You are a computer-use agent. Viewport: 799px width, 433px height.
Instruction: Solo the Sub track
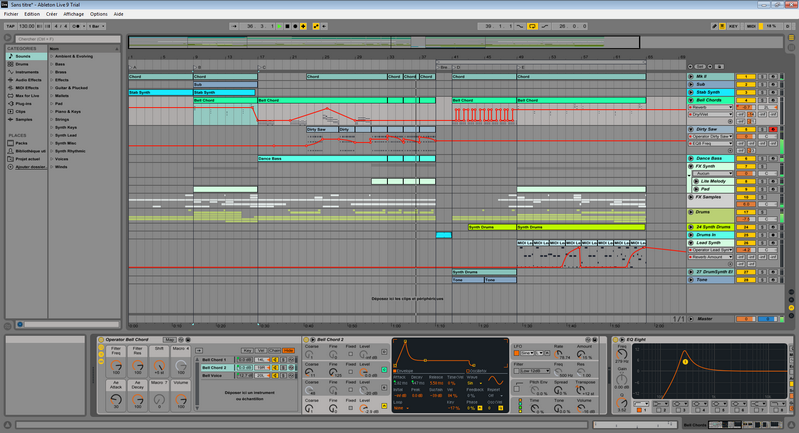[762, 84]
